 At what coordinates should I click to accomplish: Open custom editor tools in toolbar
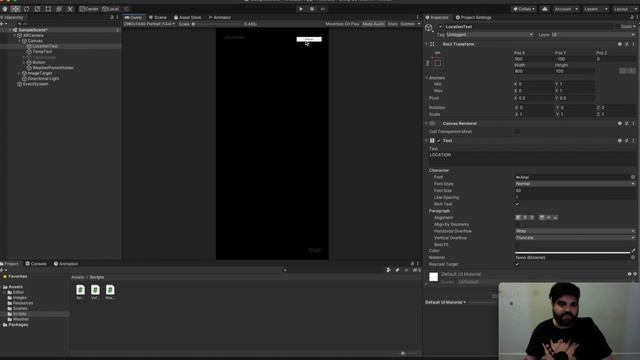70,9
